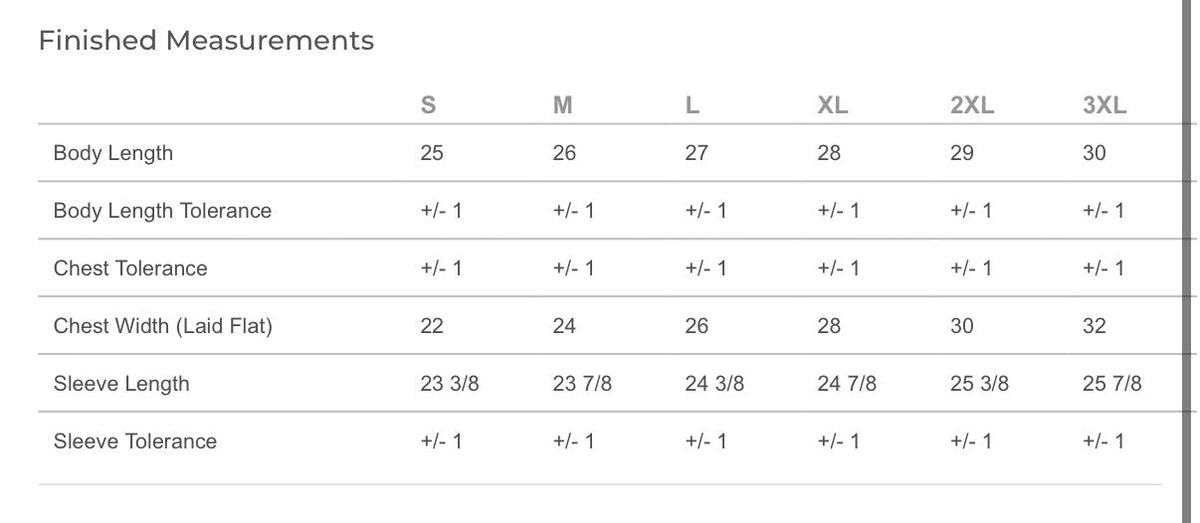
Task: Click the Chest Width (Laid Flat) label
Action: click(x=163, y=326)
